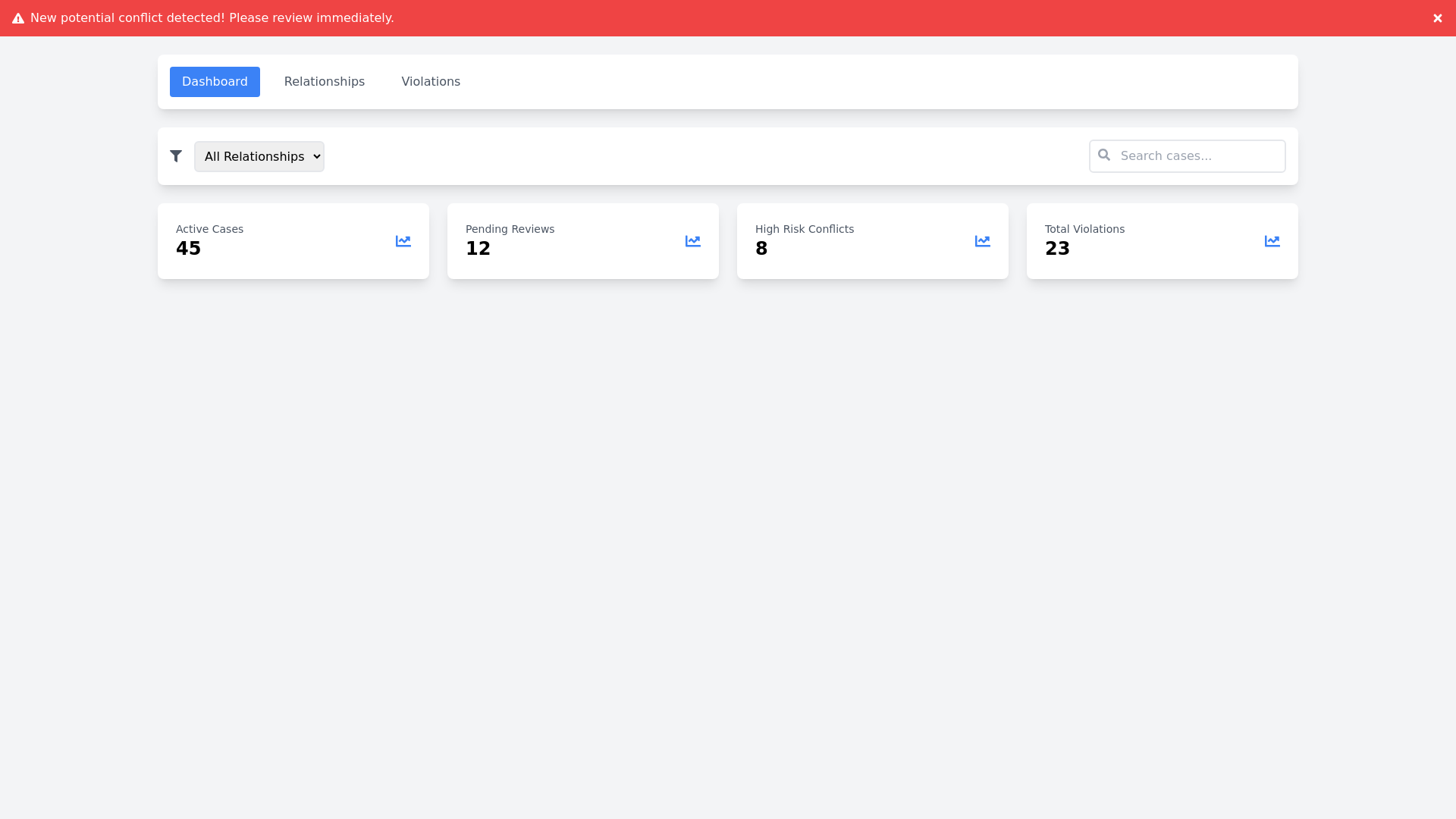Click the trend chart icon on High Risk Conflicts card
1456x819 pixels.
pos(982,241)
